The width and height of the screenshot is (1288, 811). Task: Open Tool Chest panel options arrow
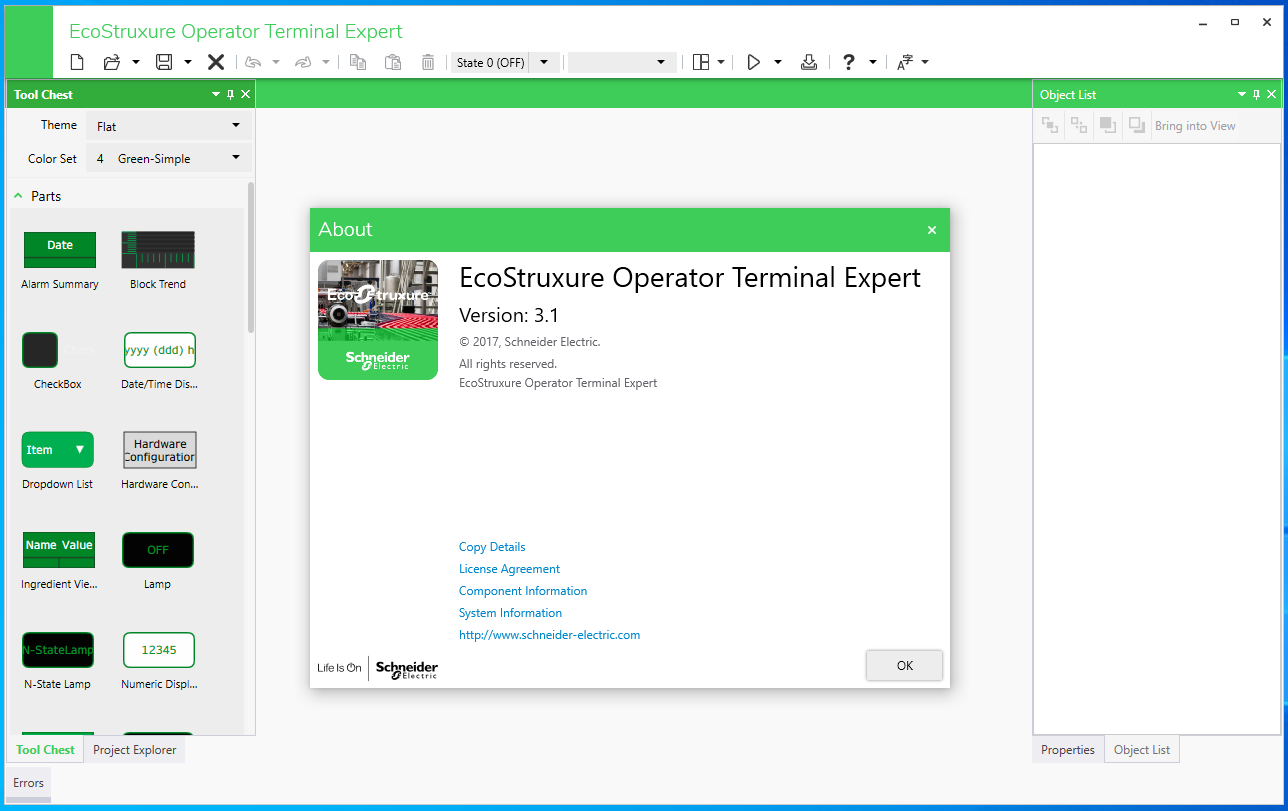point(216,94)
